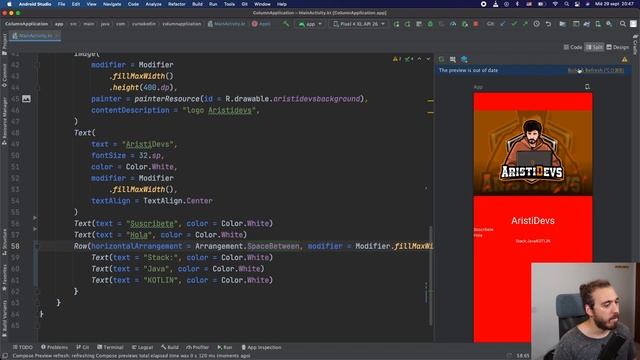Click the Git rollback undo arrow
Viewport: 640px width, 360px height.
point(549,24)
